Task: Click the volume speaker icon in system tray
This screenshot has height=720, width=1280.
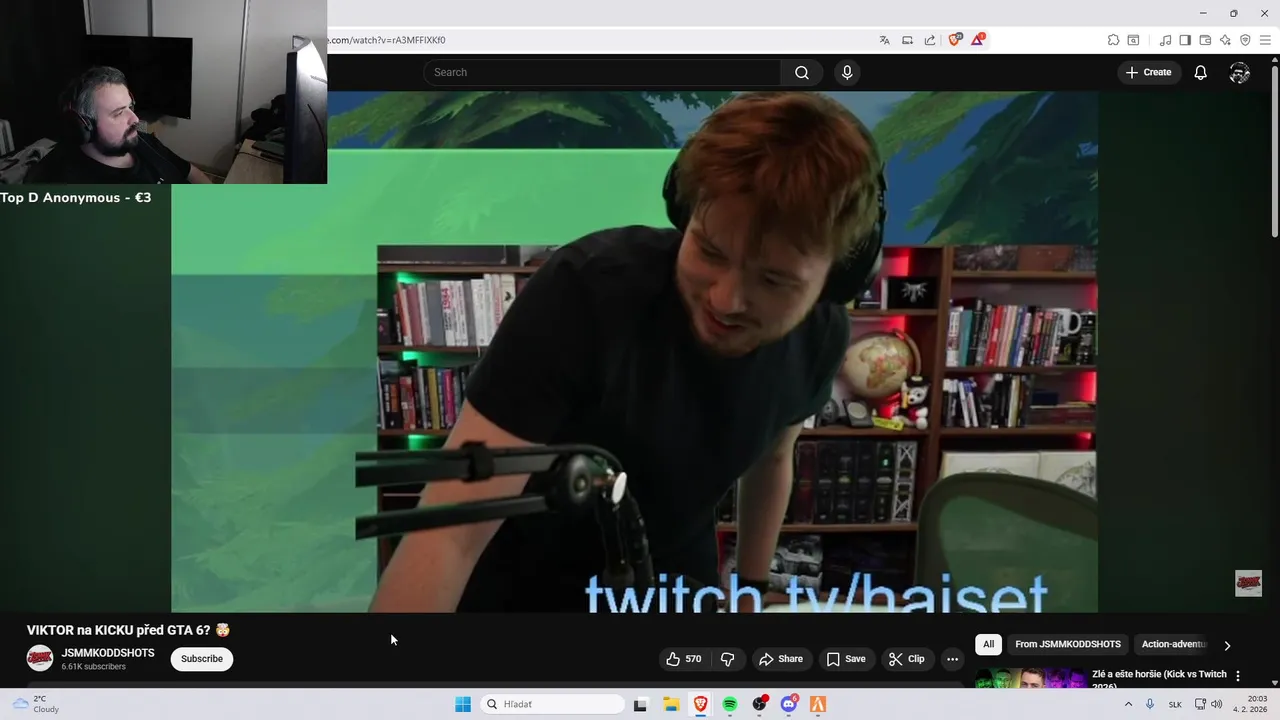Action: pyautogui.click(x=1217, y=704)
